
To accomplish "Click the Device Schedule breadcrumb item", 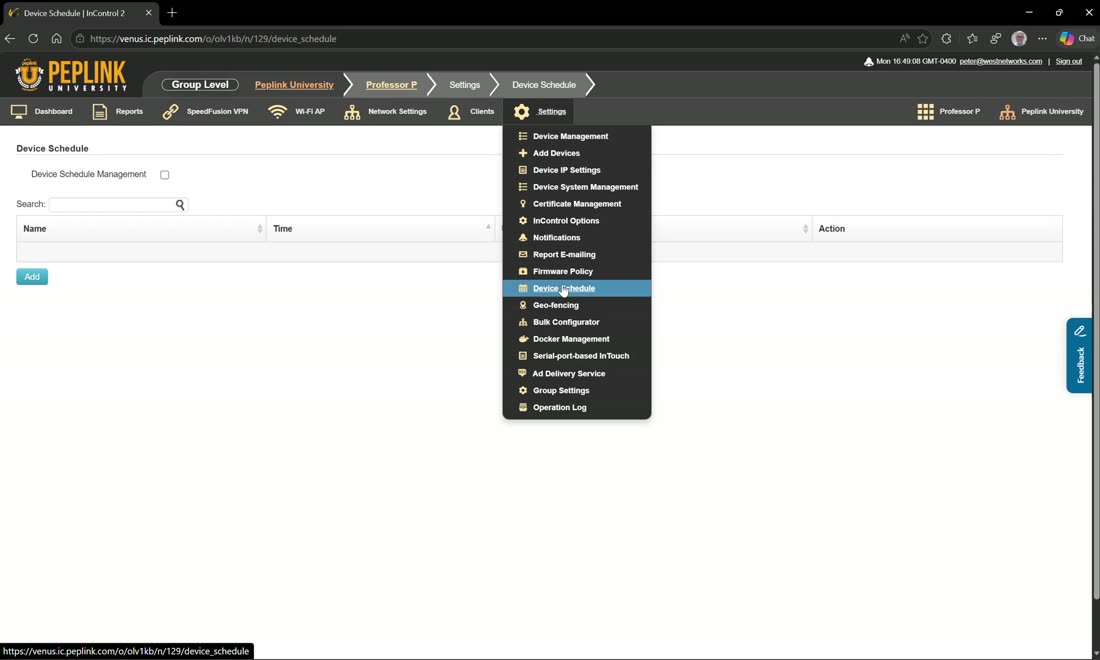I will point(544,85).
